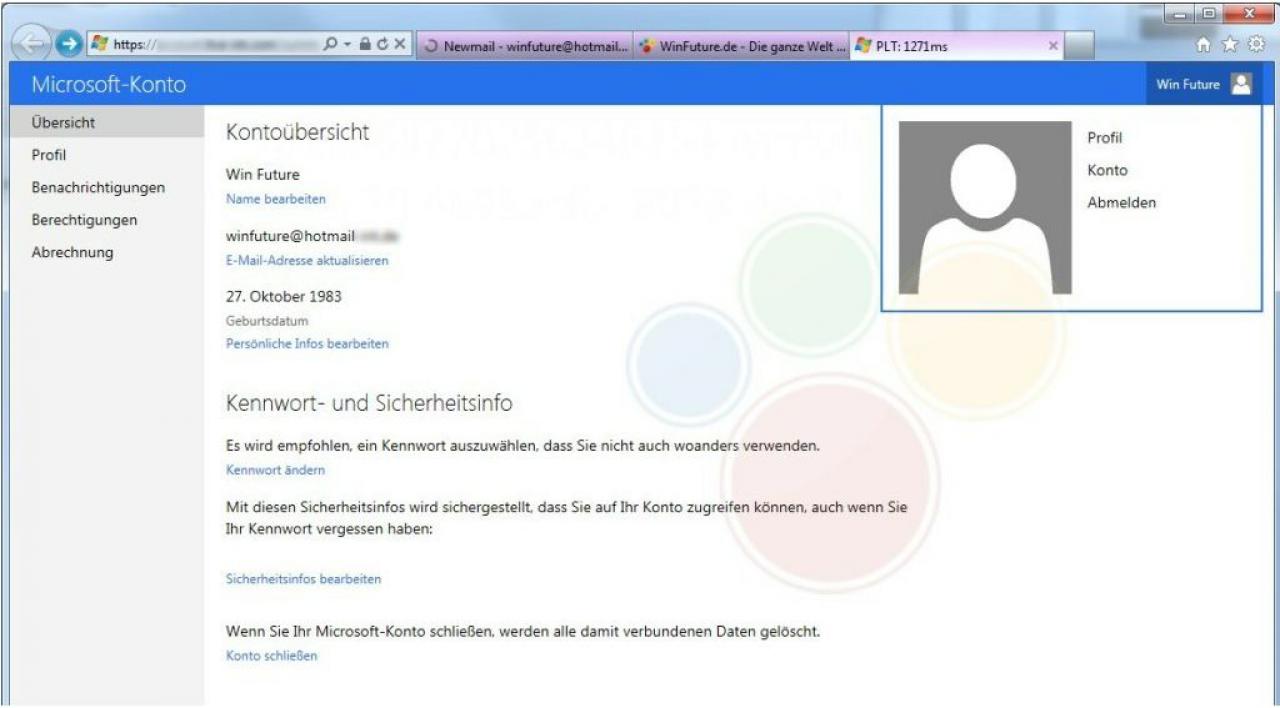Open browser Tools gear icon
The width and height of the screenshot is (1280, 708).
[x=1255, y=45]
